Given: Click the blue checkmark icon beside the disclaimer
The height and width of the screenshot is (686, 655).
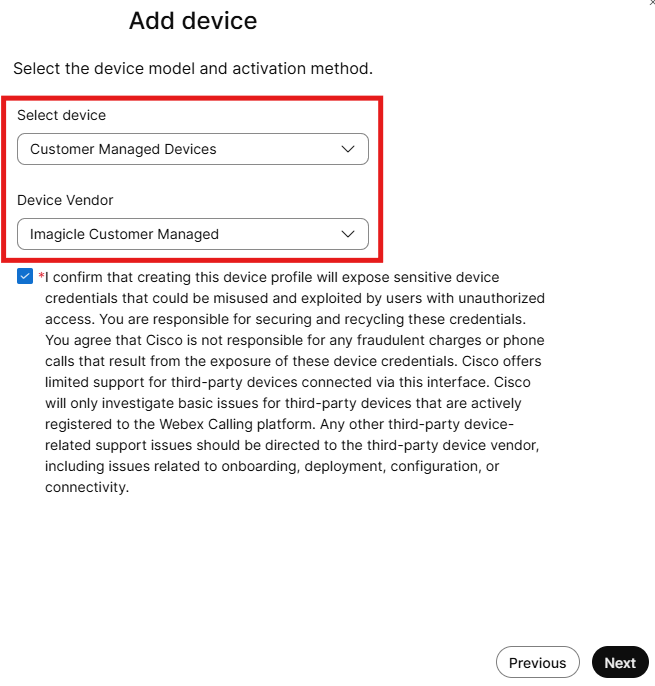Looking at the screenshot, I should click(25, 276).
